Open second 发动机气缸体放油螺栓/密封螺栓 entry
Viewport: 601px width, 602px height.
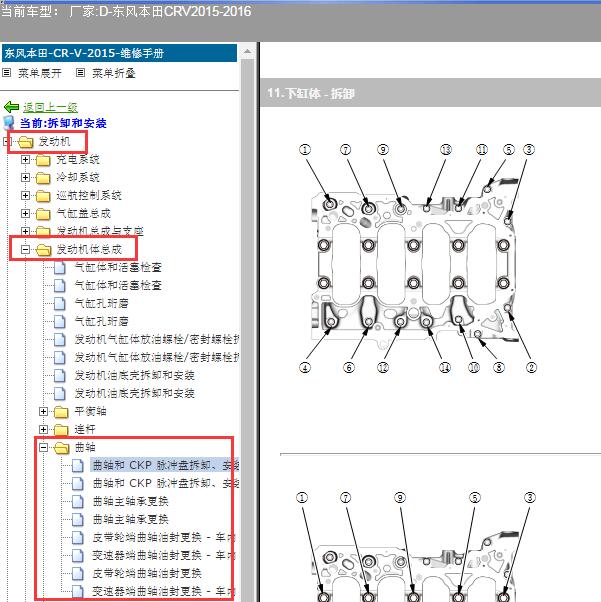point(156,357)
